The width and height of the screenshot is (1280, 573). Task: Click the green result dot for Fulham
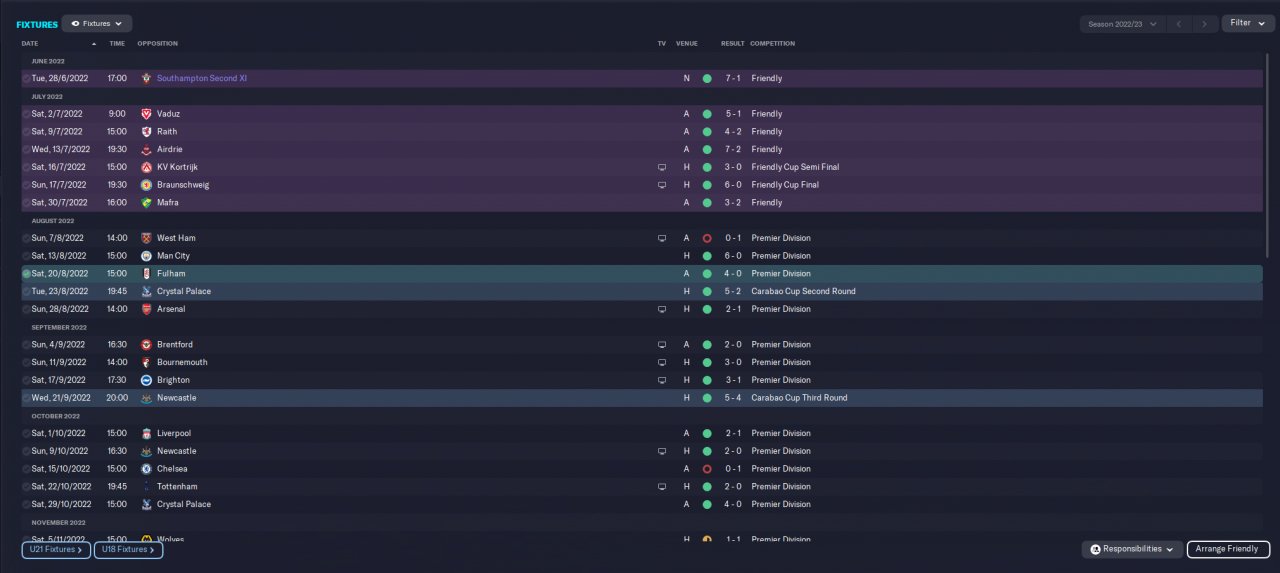[706, 273]
